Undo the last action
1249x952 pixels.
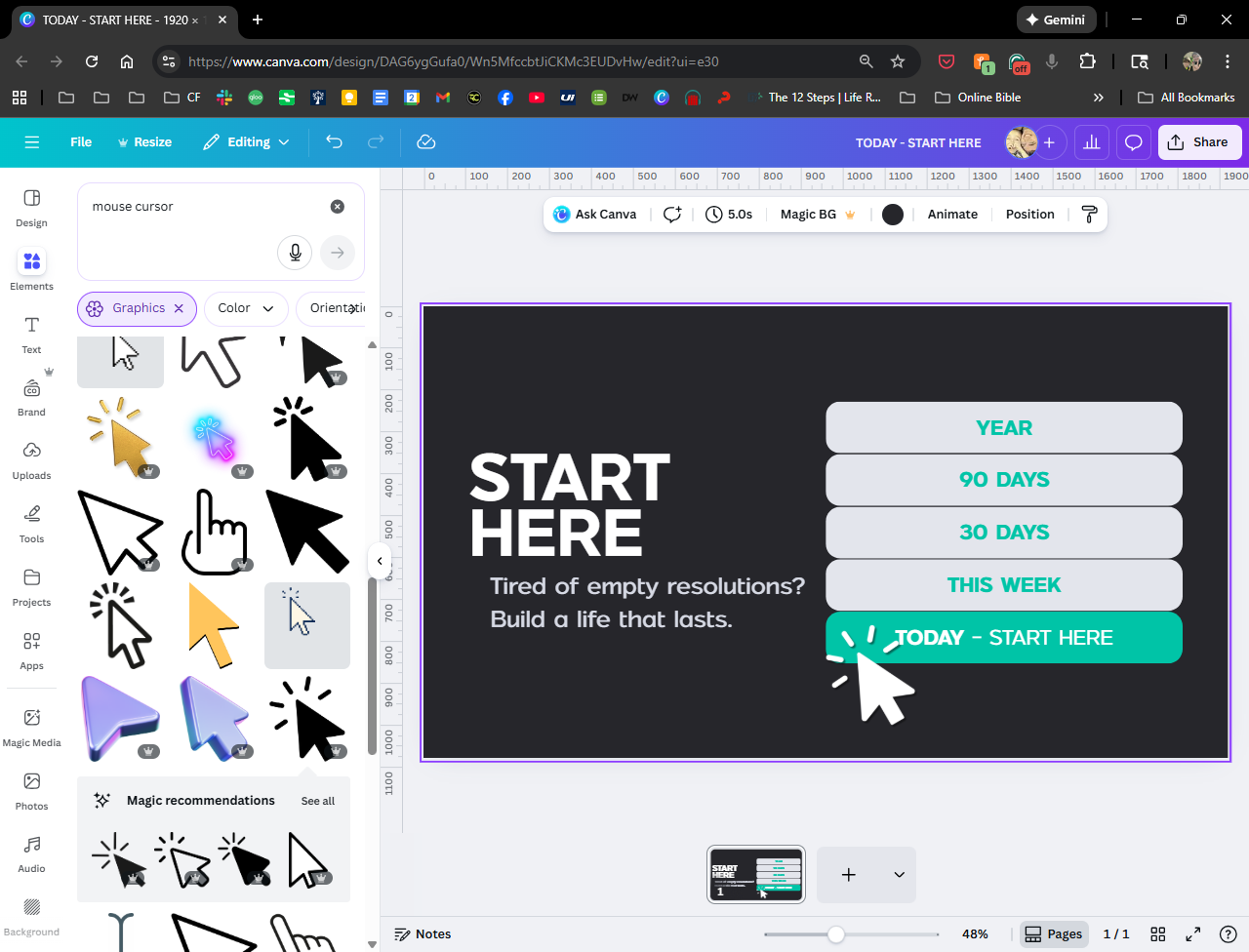pos(334,142)
